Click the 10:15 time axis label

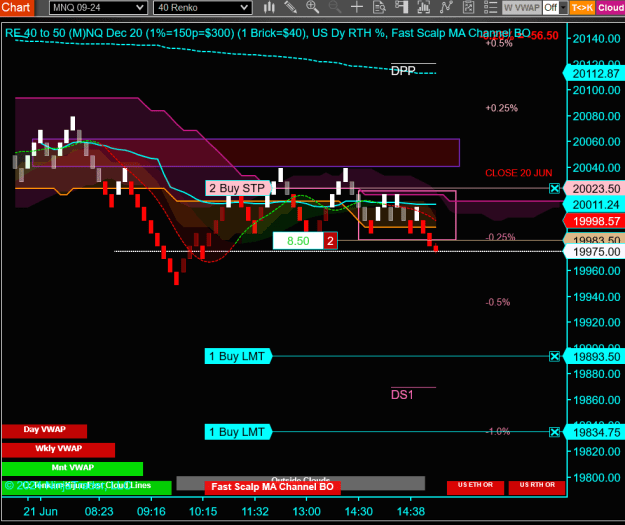(202, 511)
